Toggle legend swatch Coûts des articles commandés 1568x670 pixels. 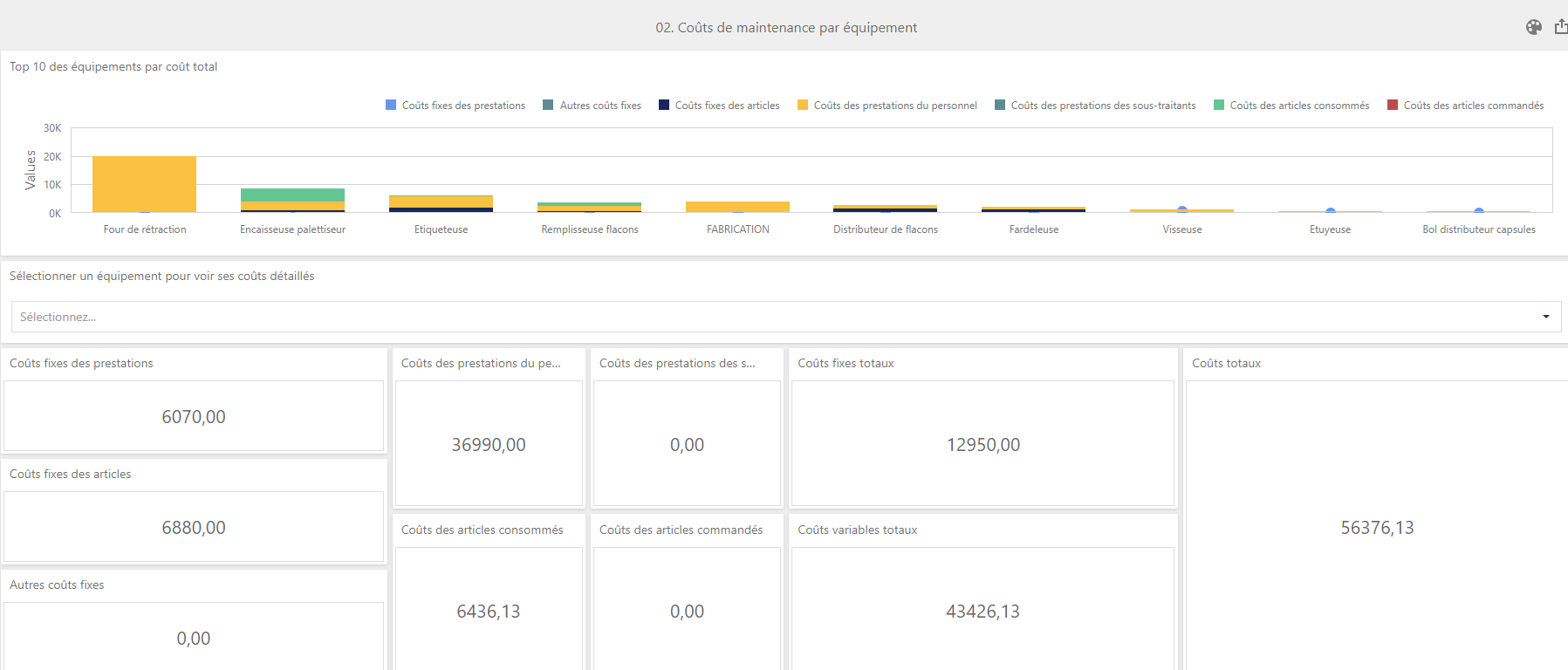[x=1393, y=105]
